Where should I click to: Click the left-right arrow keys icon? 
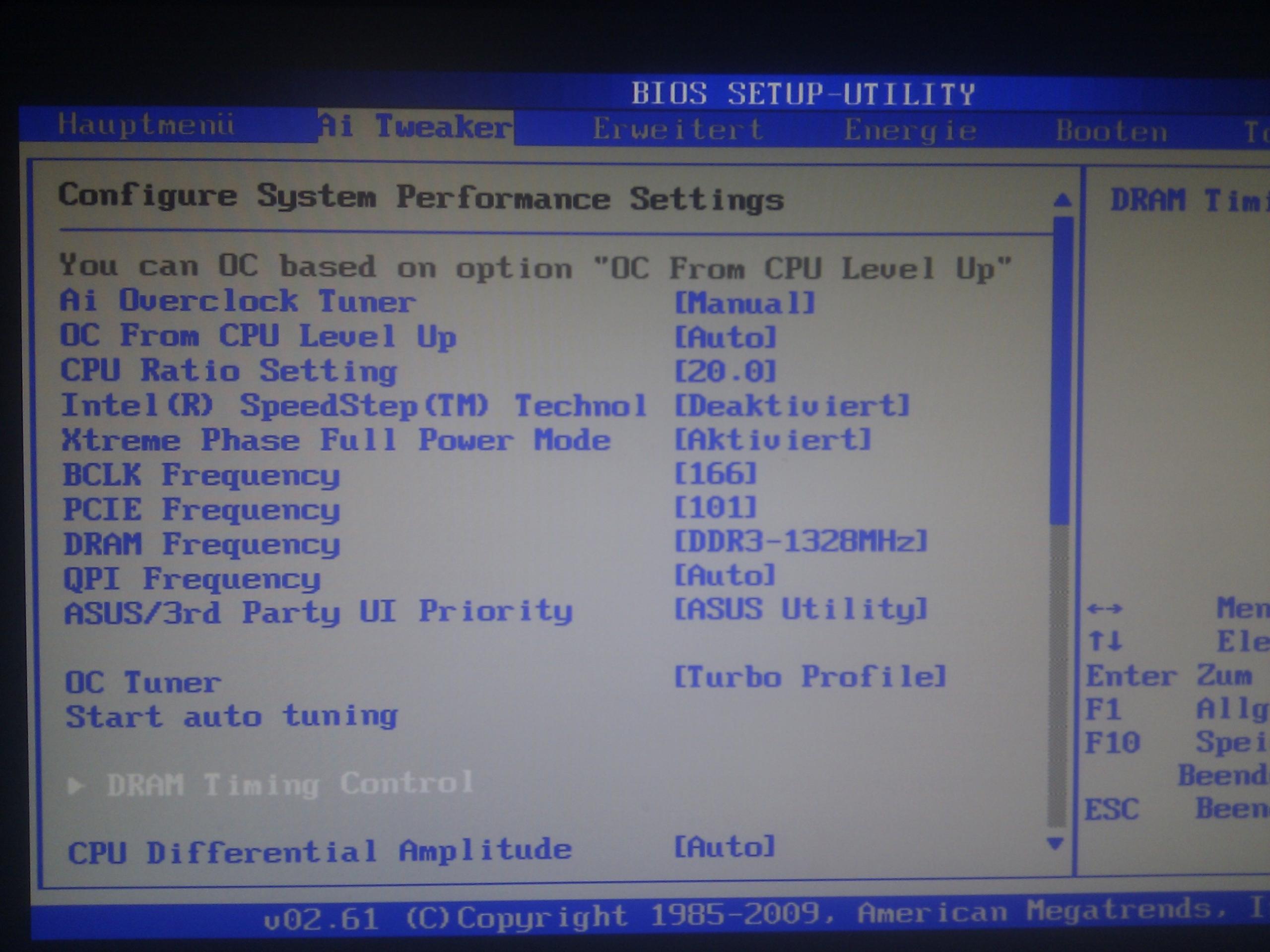1104,609
